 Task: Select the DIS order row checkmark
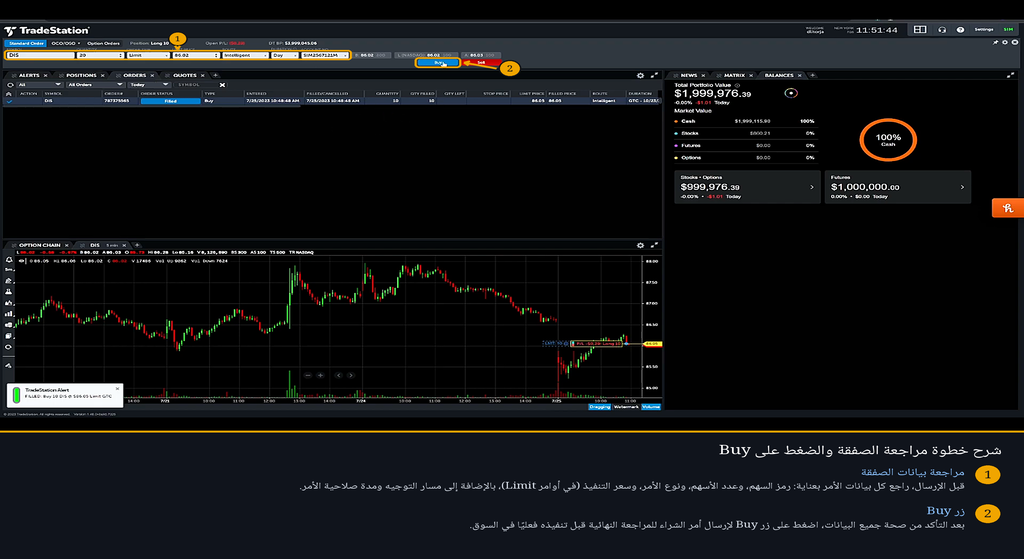9,101
